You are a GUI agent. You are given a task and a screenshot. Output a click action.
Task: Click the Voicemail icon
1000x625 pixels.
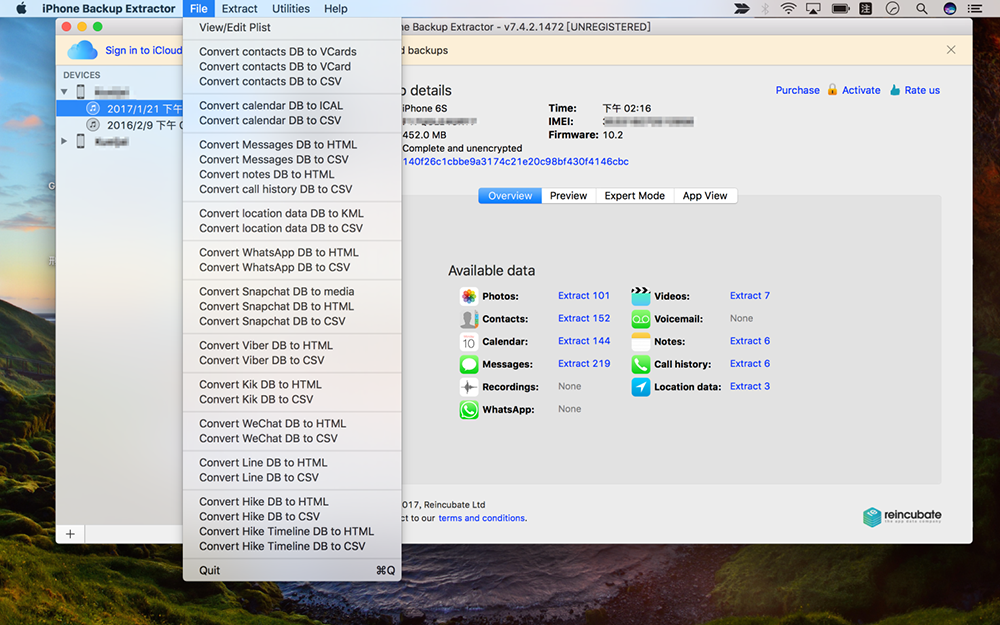[x=640, y=319]
